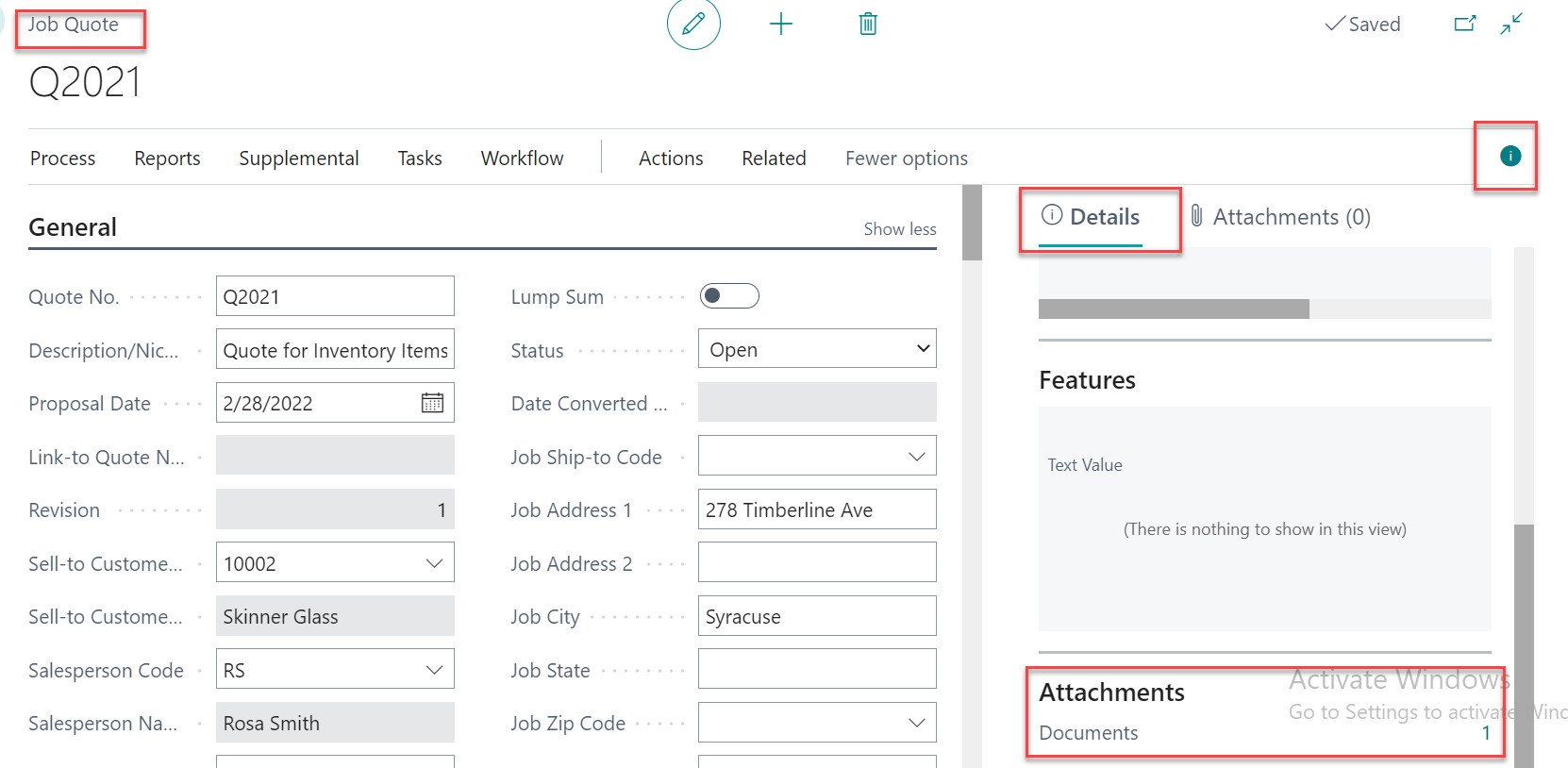Image resolution: width=1568 pixels, height=768 pixels.
Task: Toggle the FactBox info icon
Action: point(1510,157)
